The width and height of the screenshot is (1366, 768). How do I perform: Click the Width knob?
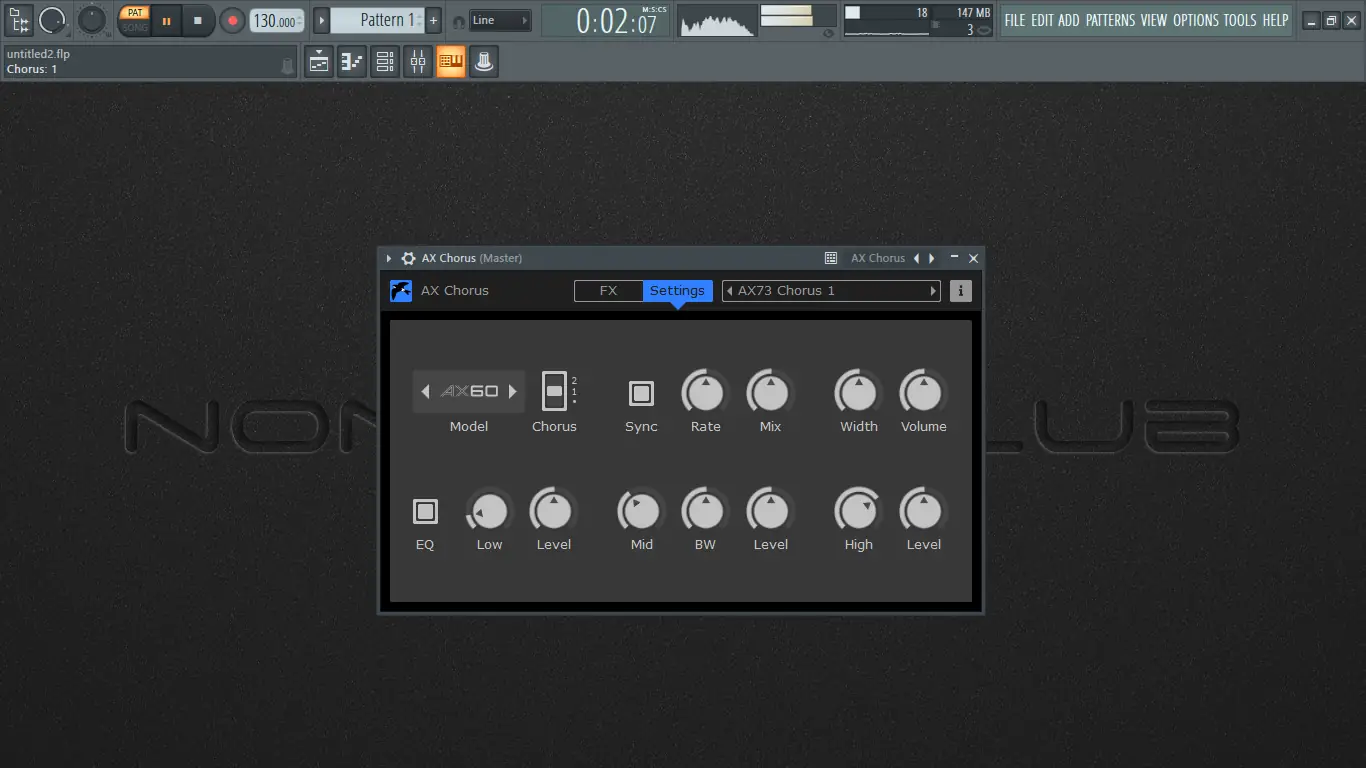click(858, 393)
